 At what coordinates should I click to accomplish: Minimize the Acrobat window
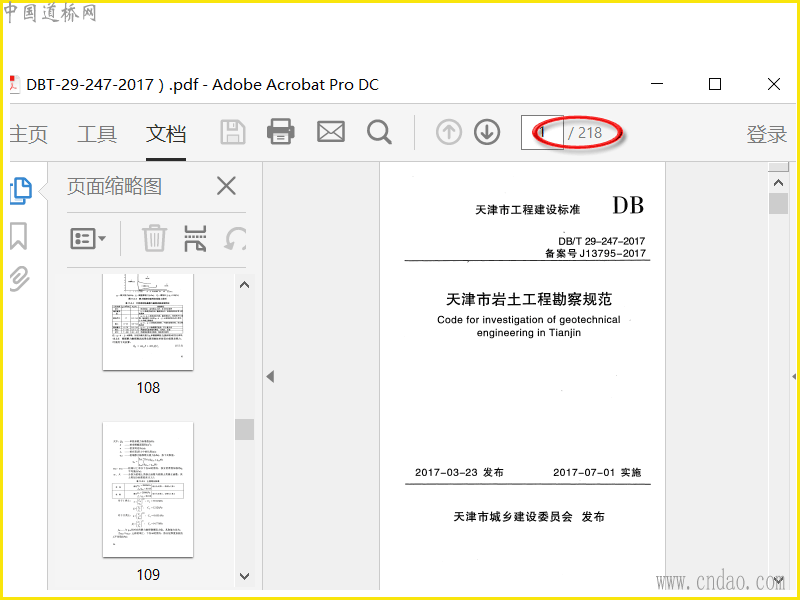[x=657, y=84]
